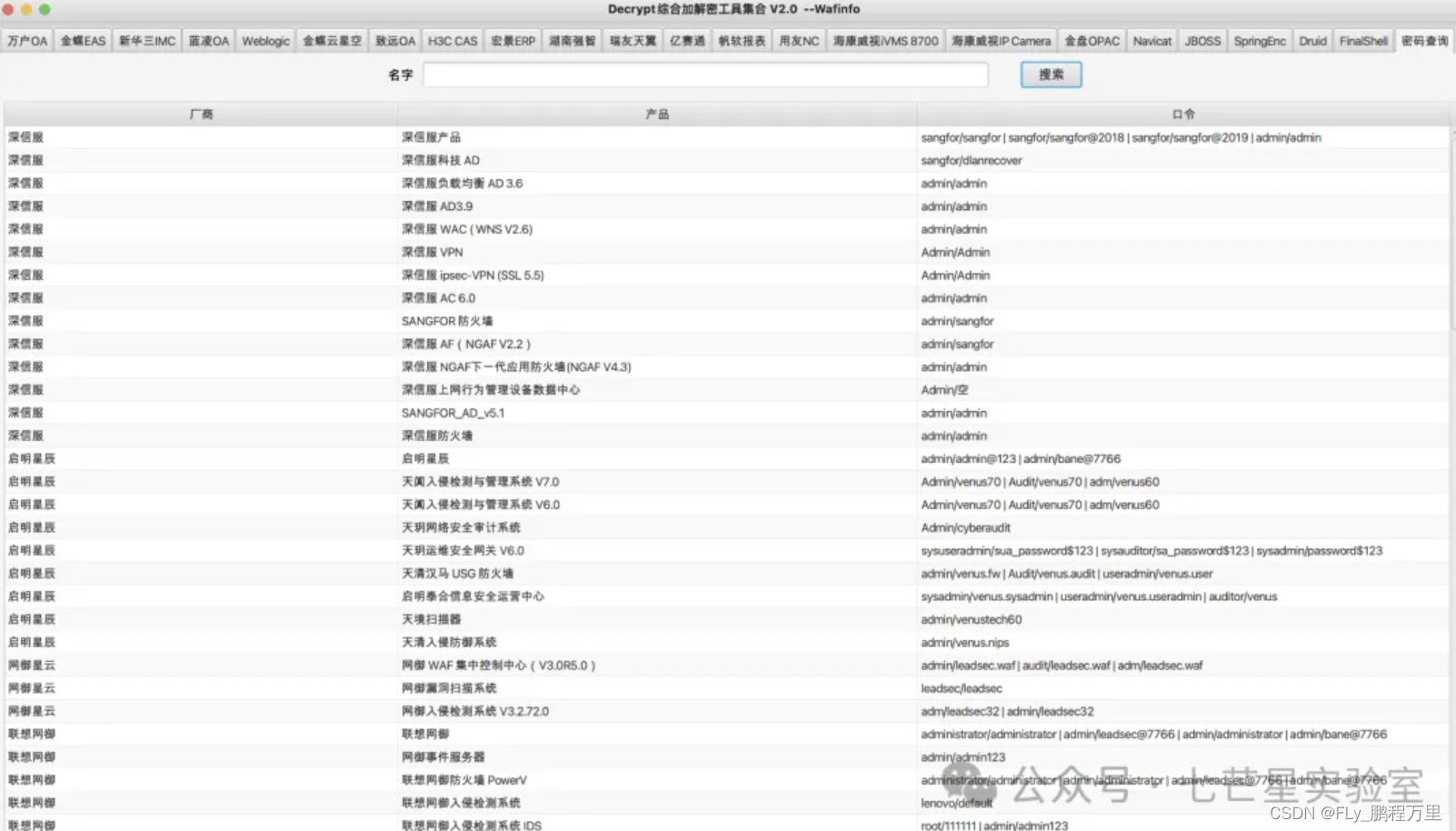Switch to the 密码查询 tab
The height and width of the screenshot is (831, 1456).
pyautogui.click(x=1424, y=41)
